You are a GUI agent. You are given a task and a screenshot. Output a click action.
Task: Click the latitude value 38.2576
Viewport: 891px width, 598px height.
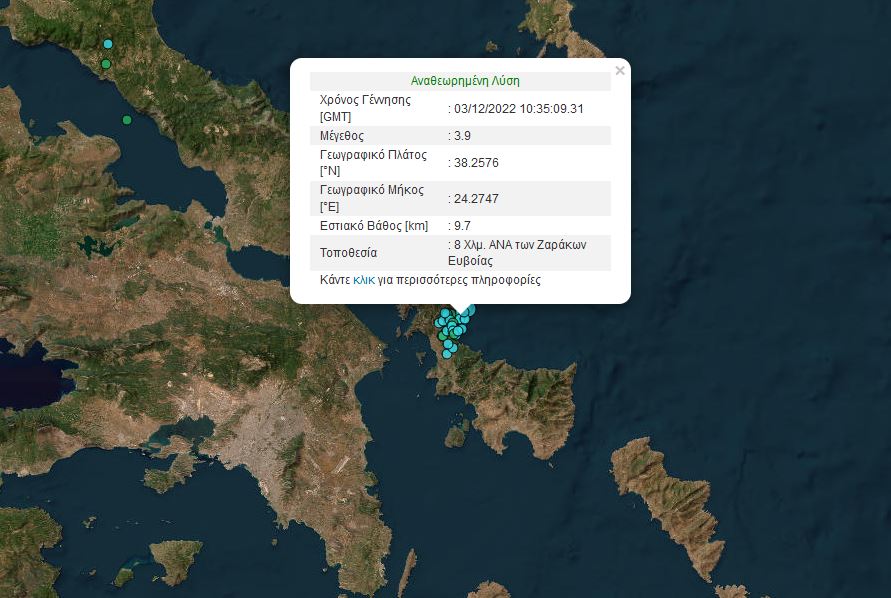pos(476,163)
